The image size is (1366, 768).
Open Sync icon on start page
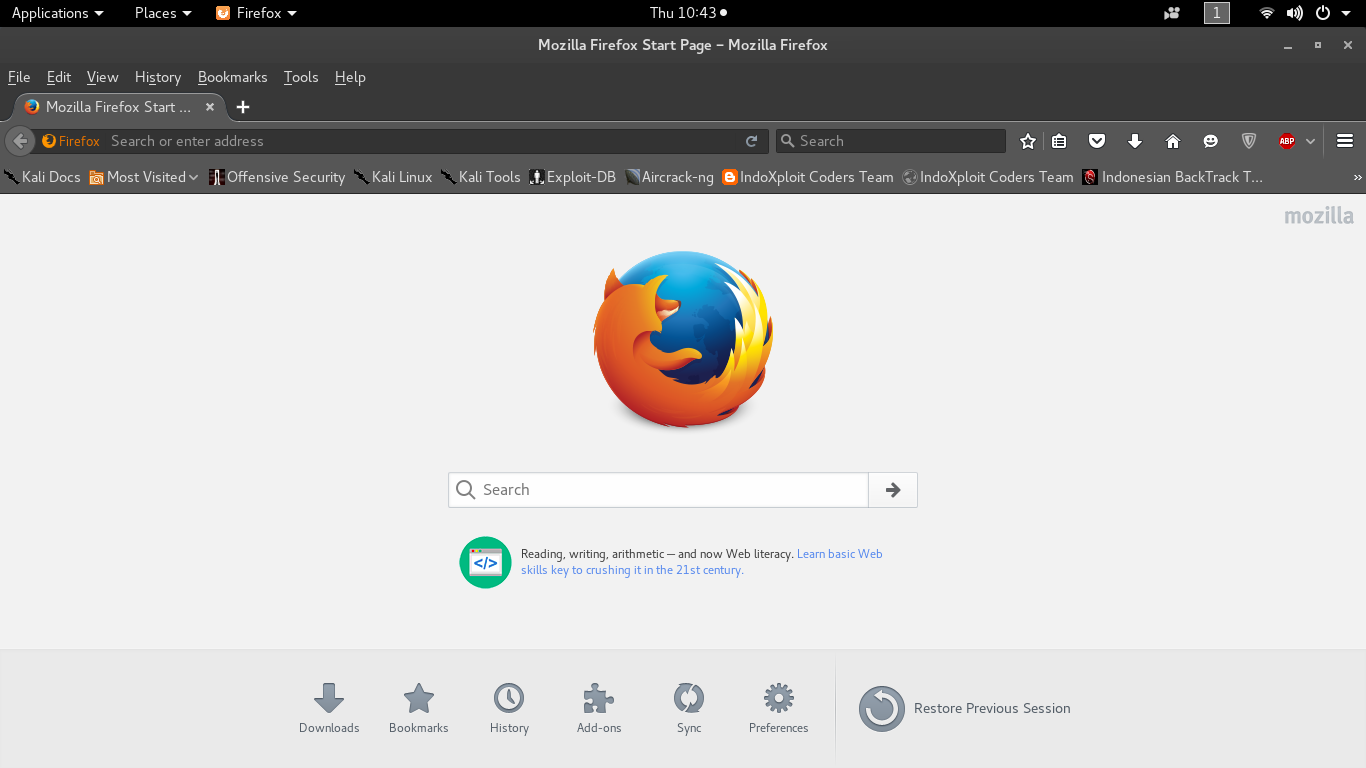pyautogui.click(x=689, y=708)
